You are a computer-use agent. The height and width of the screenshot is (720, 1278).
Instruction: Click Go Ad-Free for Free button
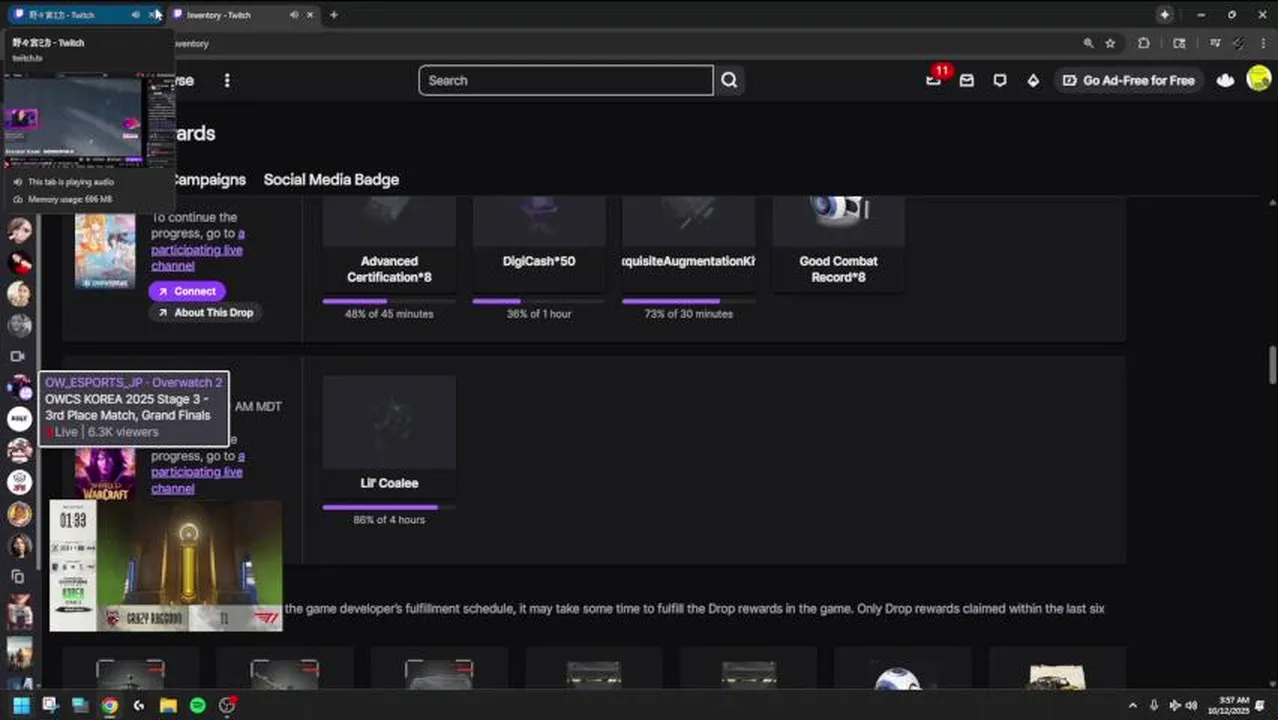point(1128,80)
